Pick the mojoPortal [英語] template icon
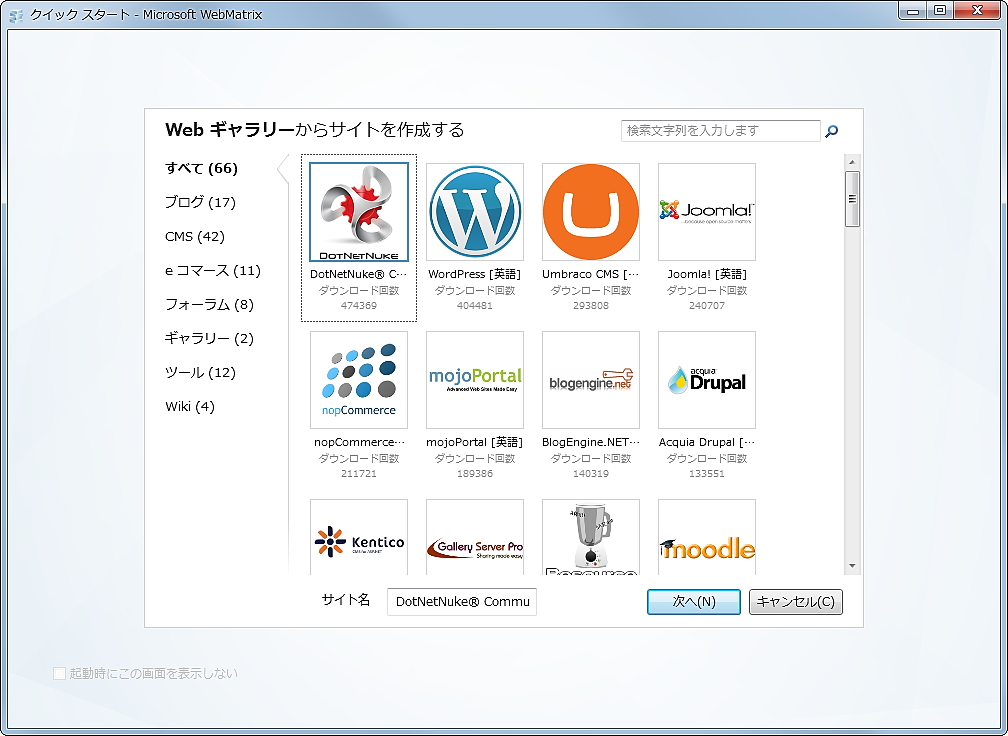The height and width of the screenshot is (736, 1008). [474, 379]
